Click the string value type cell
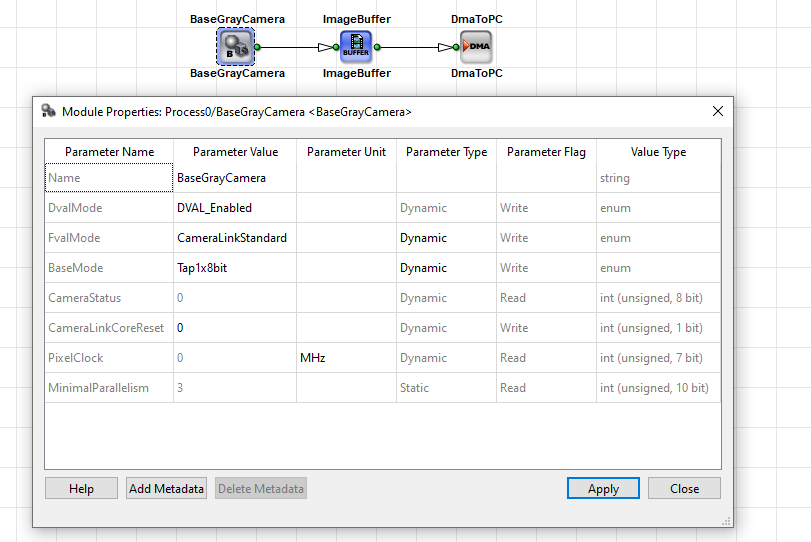 point(658,178)
